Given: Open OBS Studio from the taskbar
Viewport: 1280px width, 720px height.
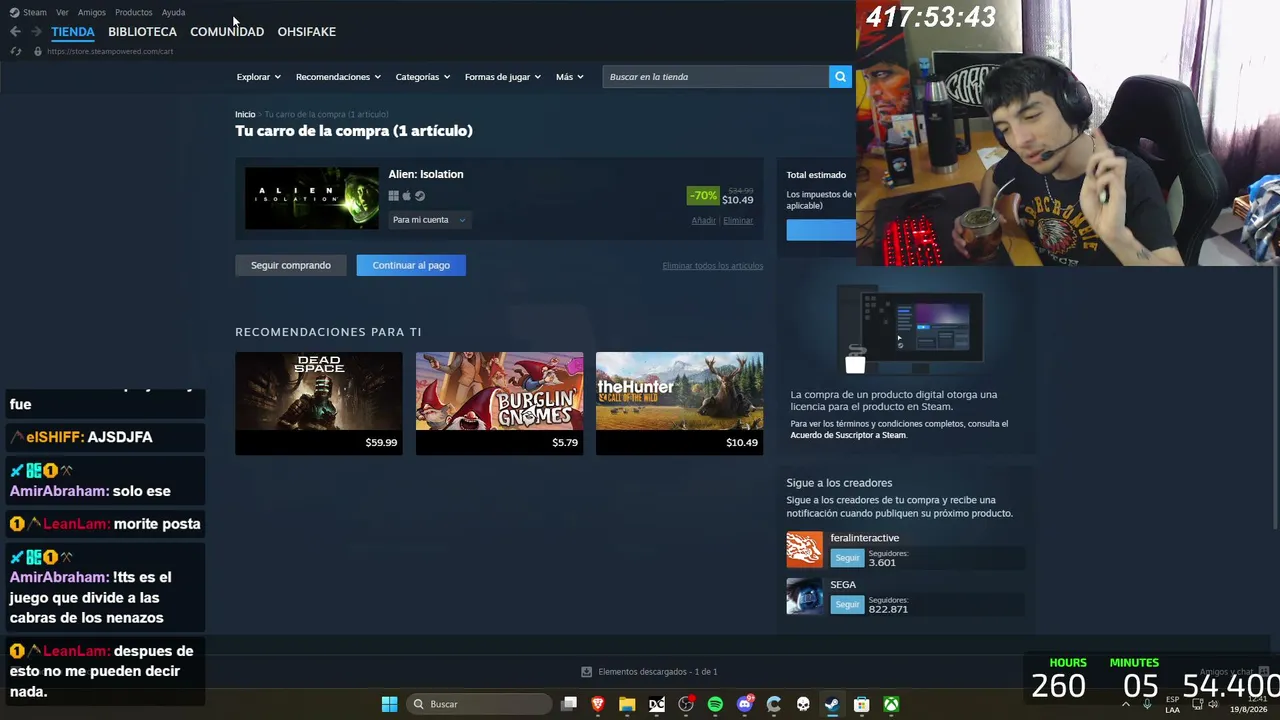Looking at the screenshot, I should coord(686,704).
